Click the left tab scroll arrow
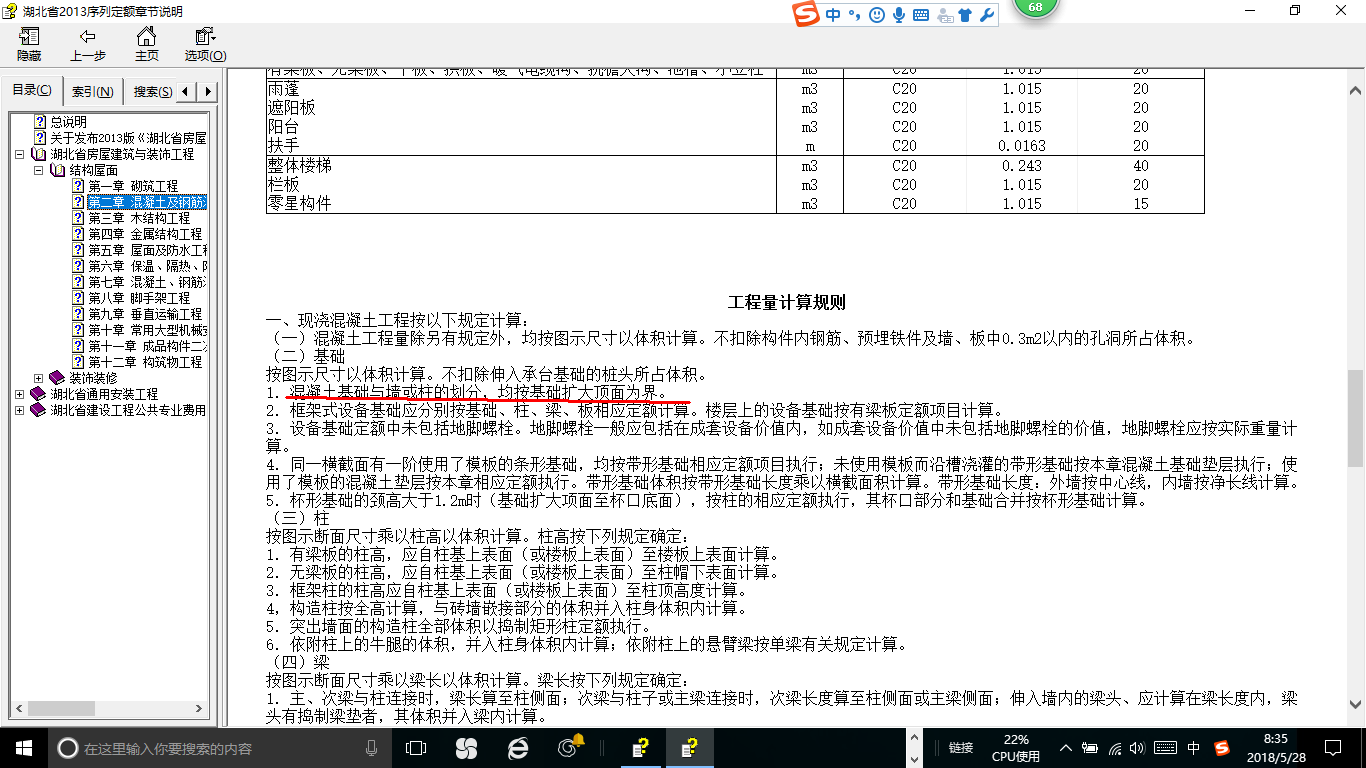The image size is (1366, 768). [187, 92]
